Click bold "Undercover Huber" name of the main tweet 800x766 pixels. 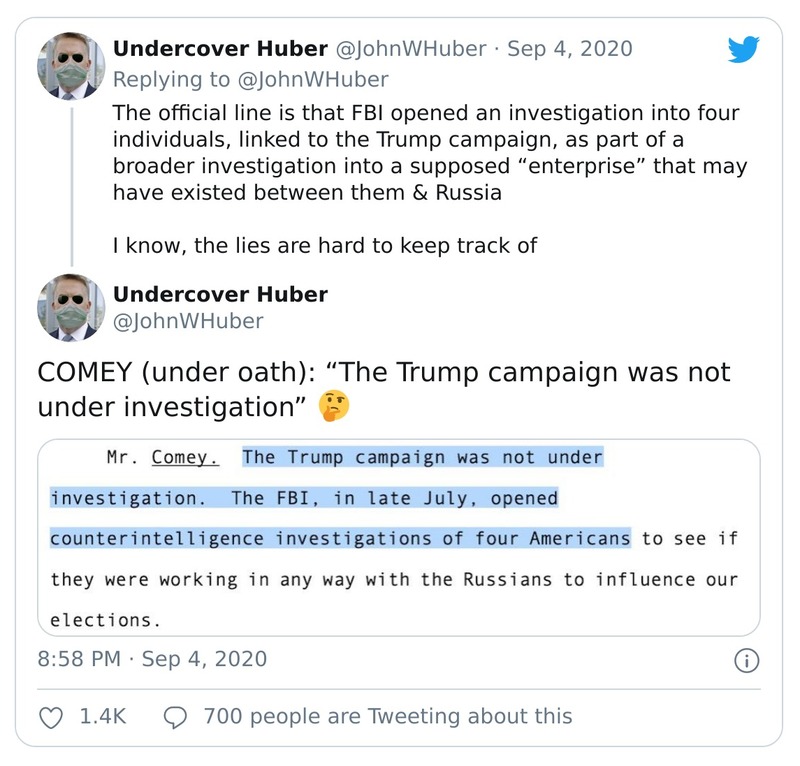220,294
